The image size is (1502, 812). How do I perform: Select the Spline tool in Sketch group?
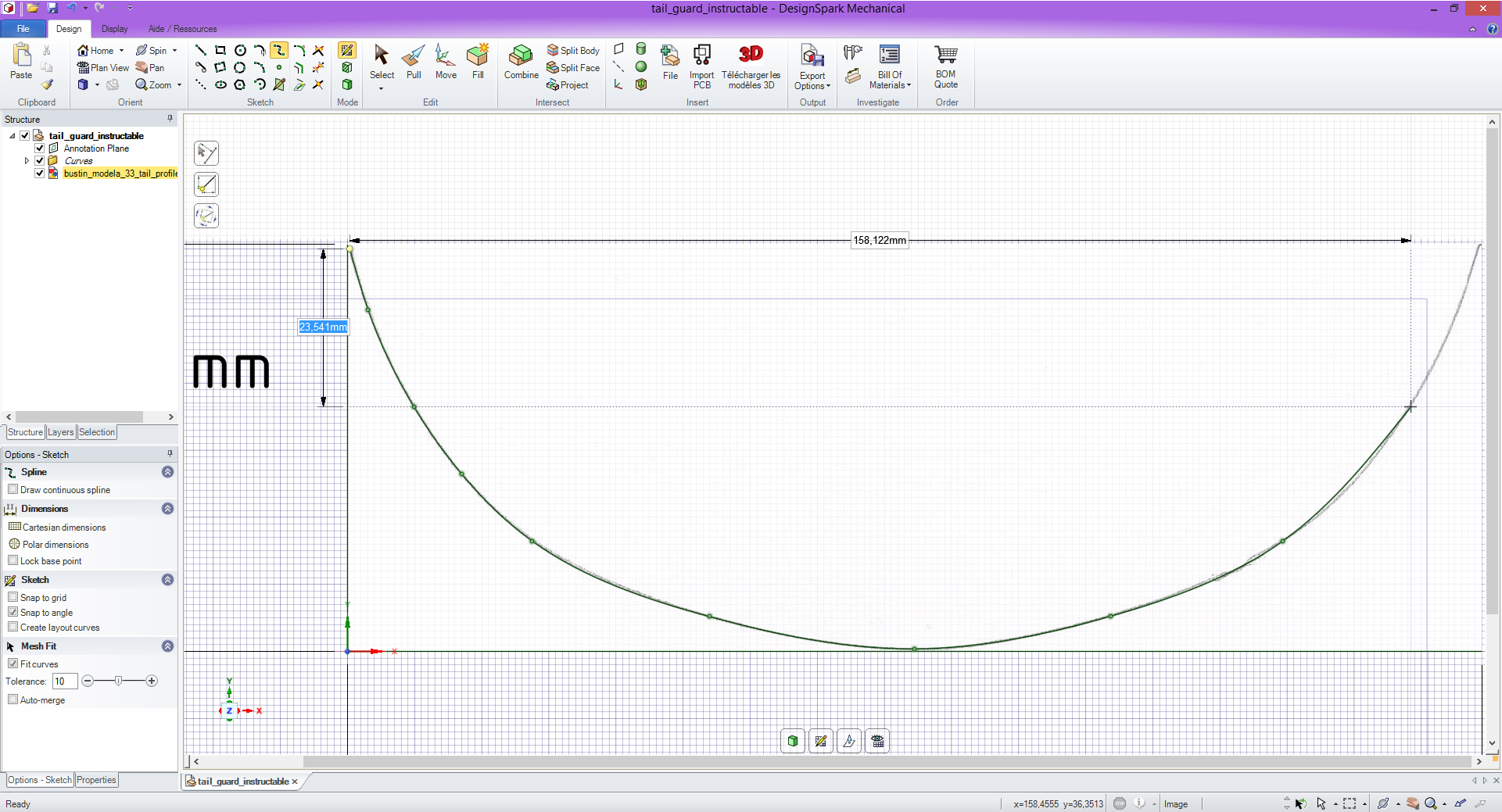pyautogui.click(x=278, y=50)
